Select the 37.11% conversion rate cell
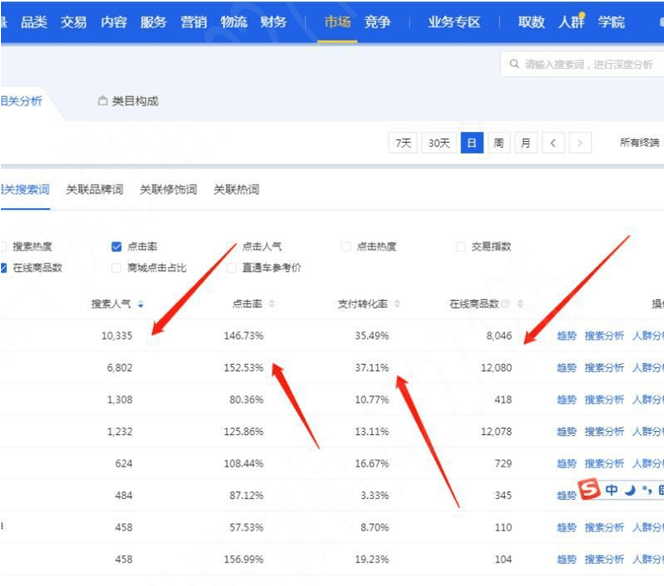This screenshot has height=586, width=664. point(372,368)
